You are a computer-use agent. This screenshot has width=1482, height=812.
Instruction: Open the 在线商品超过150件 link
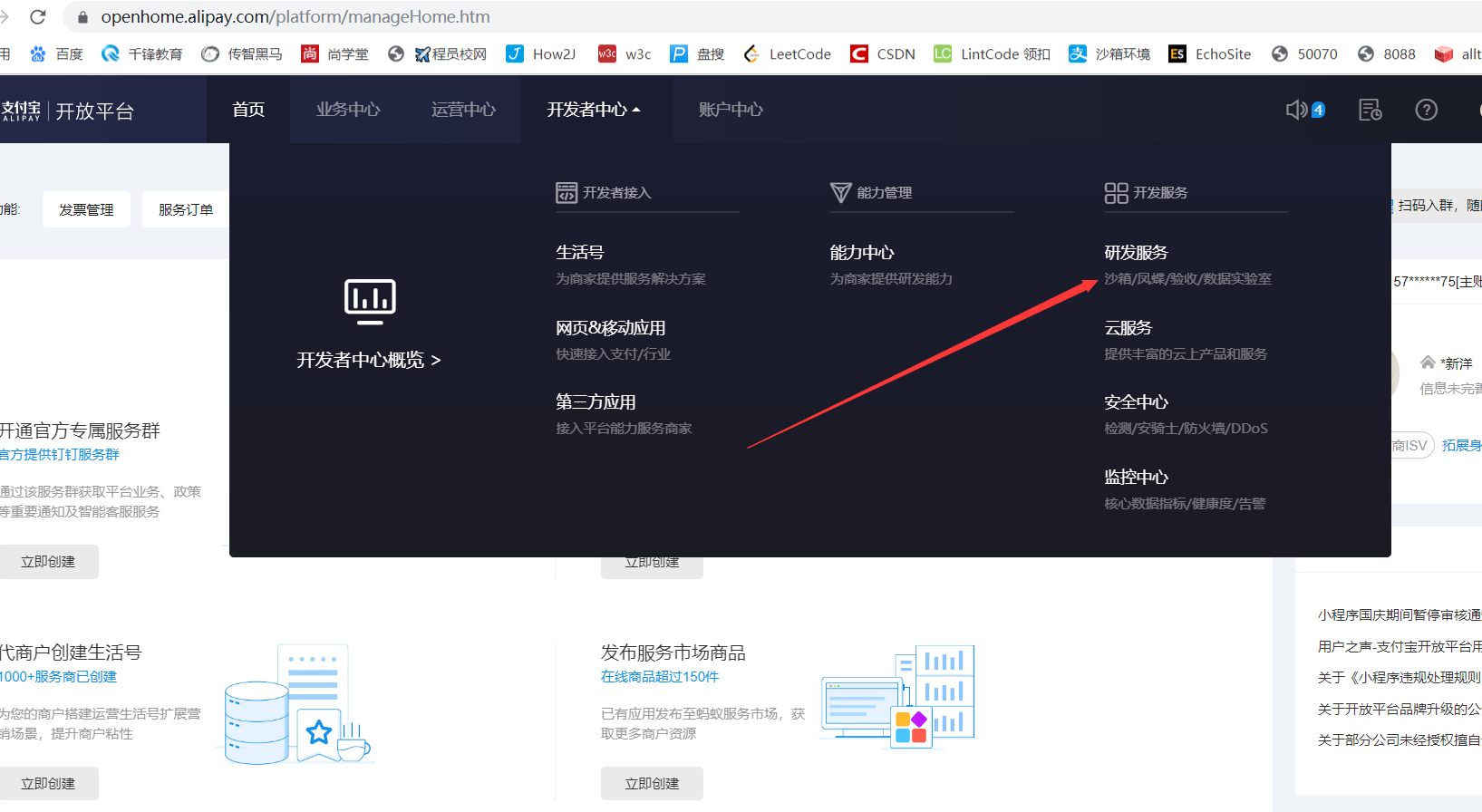coord(660,676)
